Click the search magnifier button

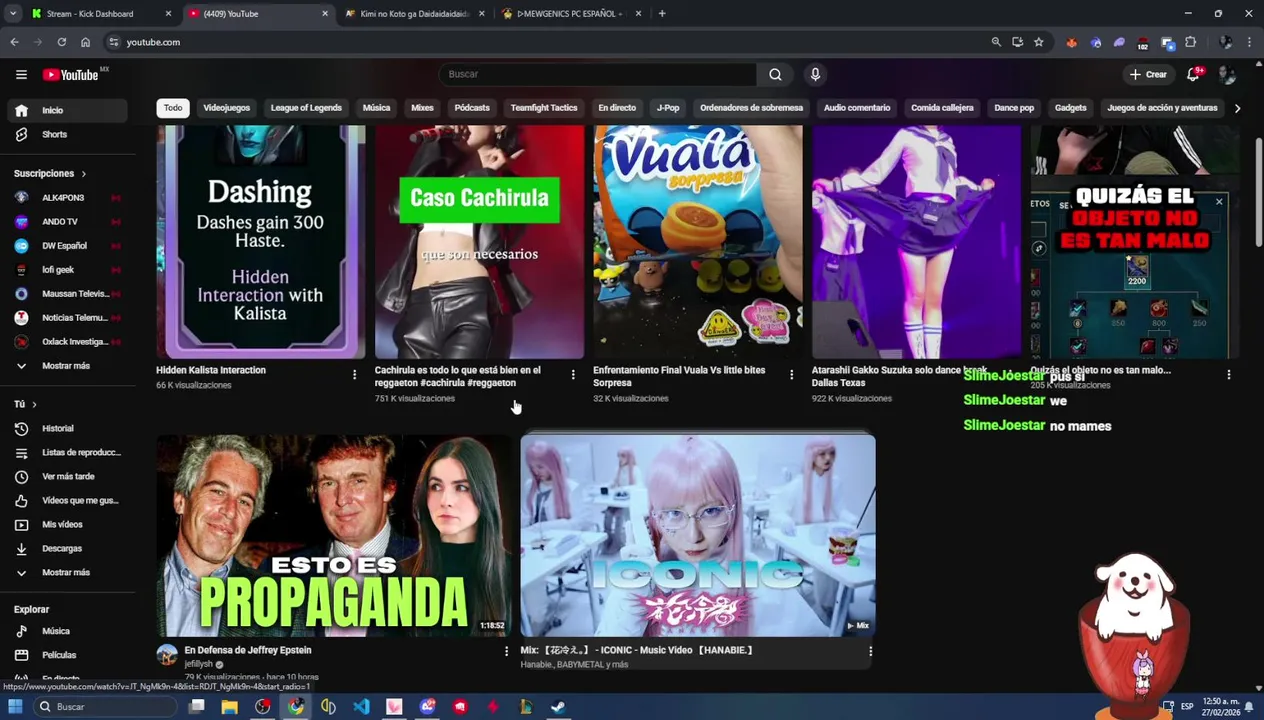775,74
